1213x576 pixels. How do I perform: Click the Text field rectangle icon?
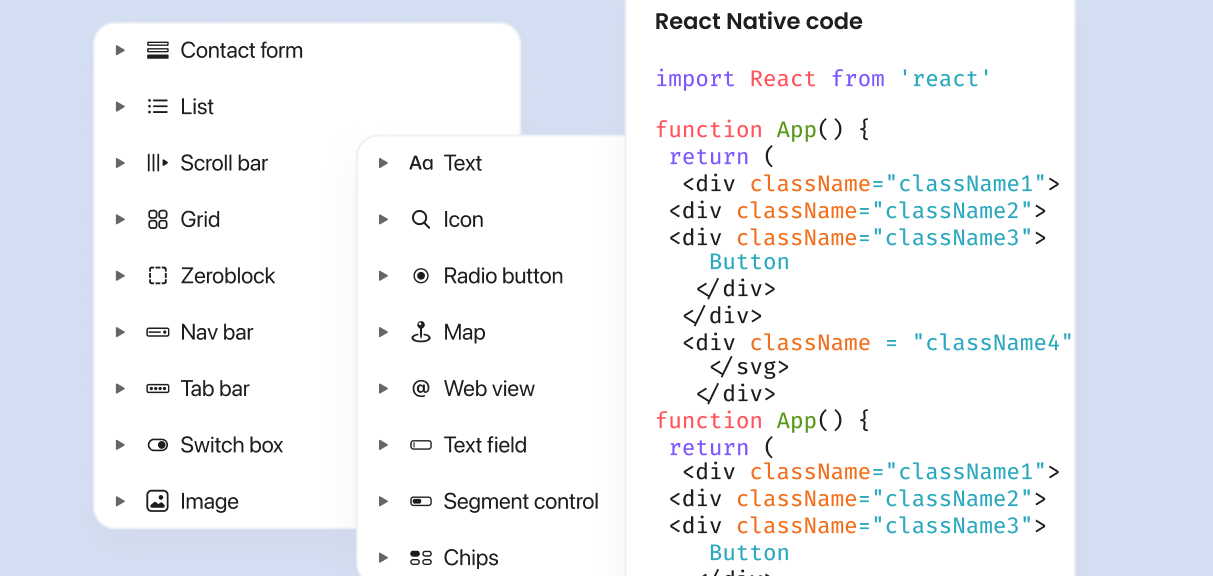click(421, 445)
